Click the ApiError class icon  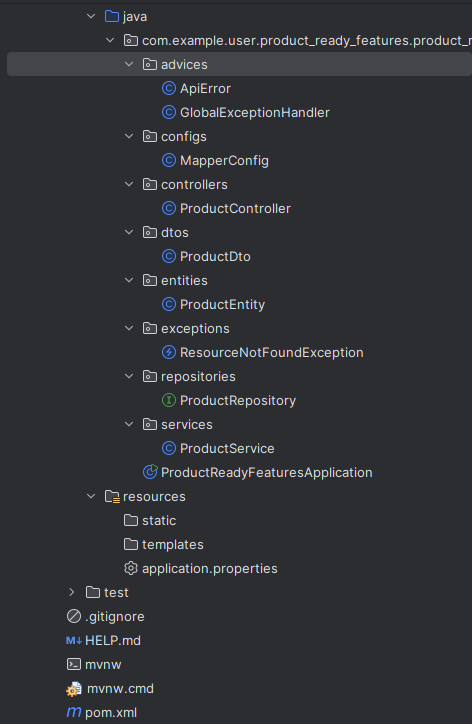click(169, 88)
